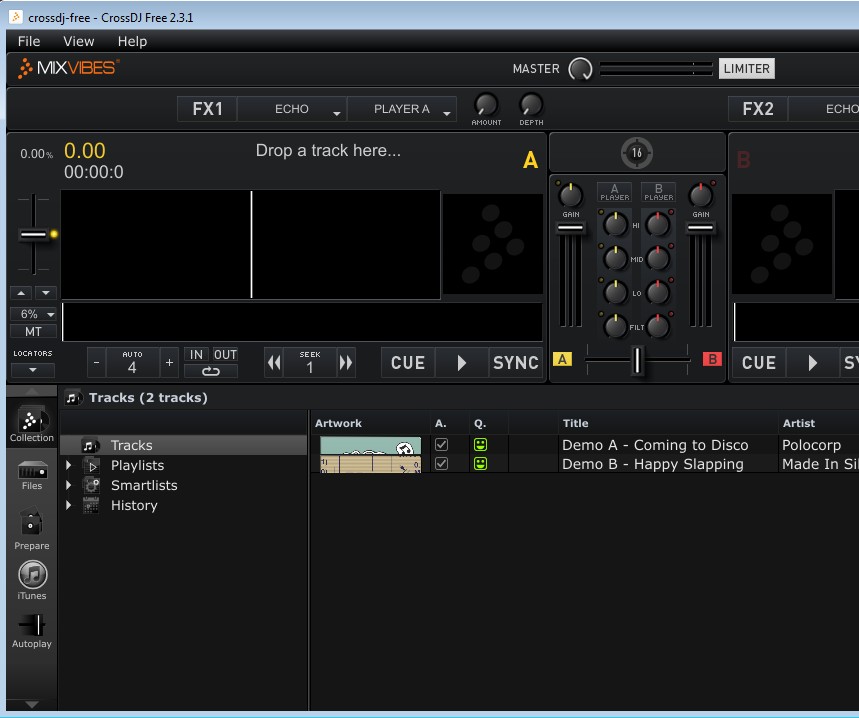This screenshot has height=718, width=859.
Task: Click the Autoplay sidebar icon
Action: pyautogui.click(x=32, y=630)
